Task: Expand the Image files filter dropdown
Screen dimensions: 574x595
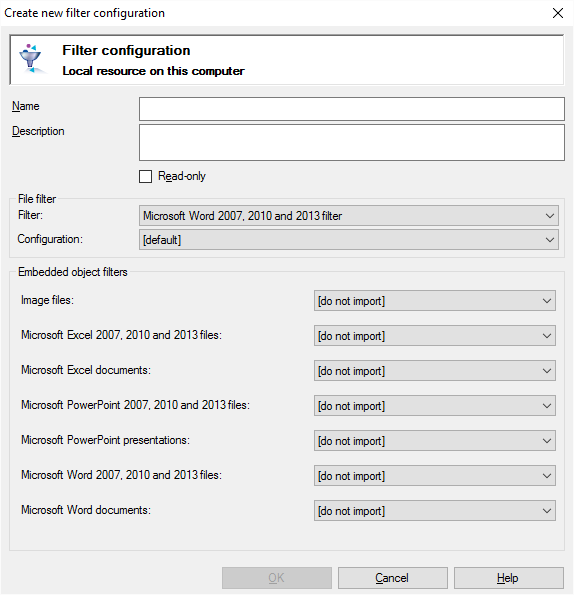Action: pos(435,301)
